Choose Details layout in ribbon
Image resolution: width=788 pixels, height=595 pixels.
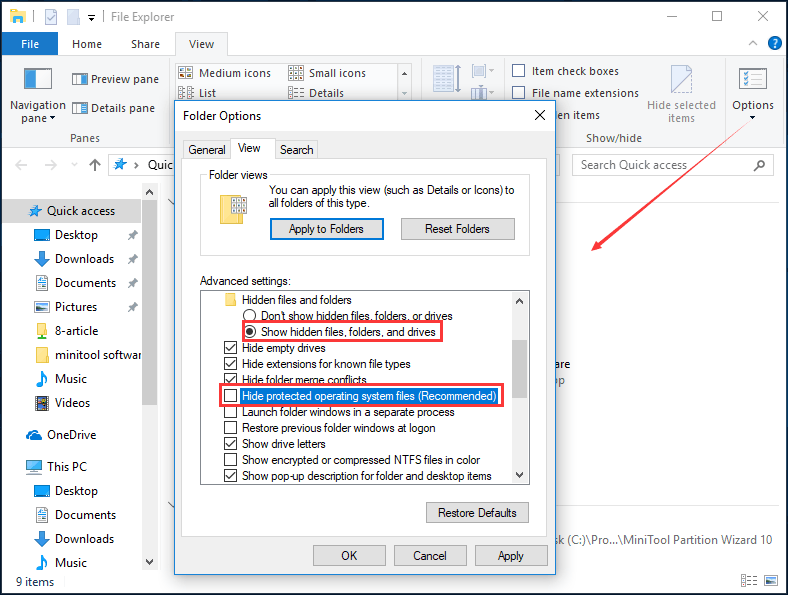tap(316, 93)
